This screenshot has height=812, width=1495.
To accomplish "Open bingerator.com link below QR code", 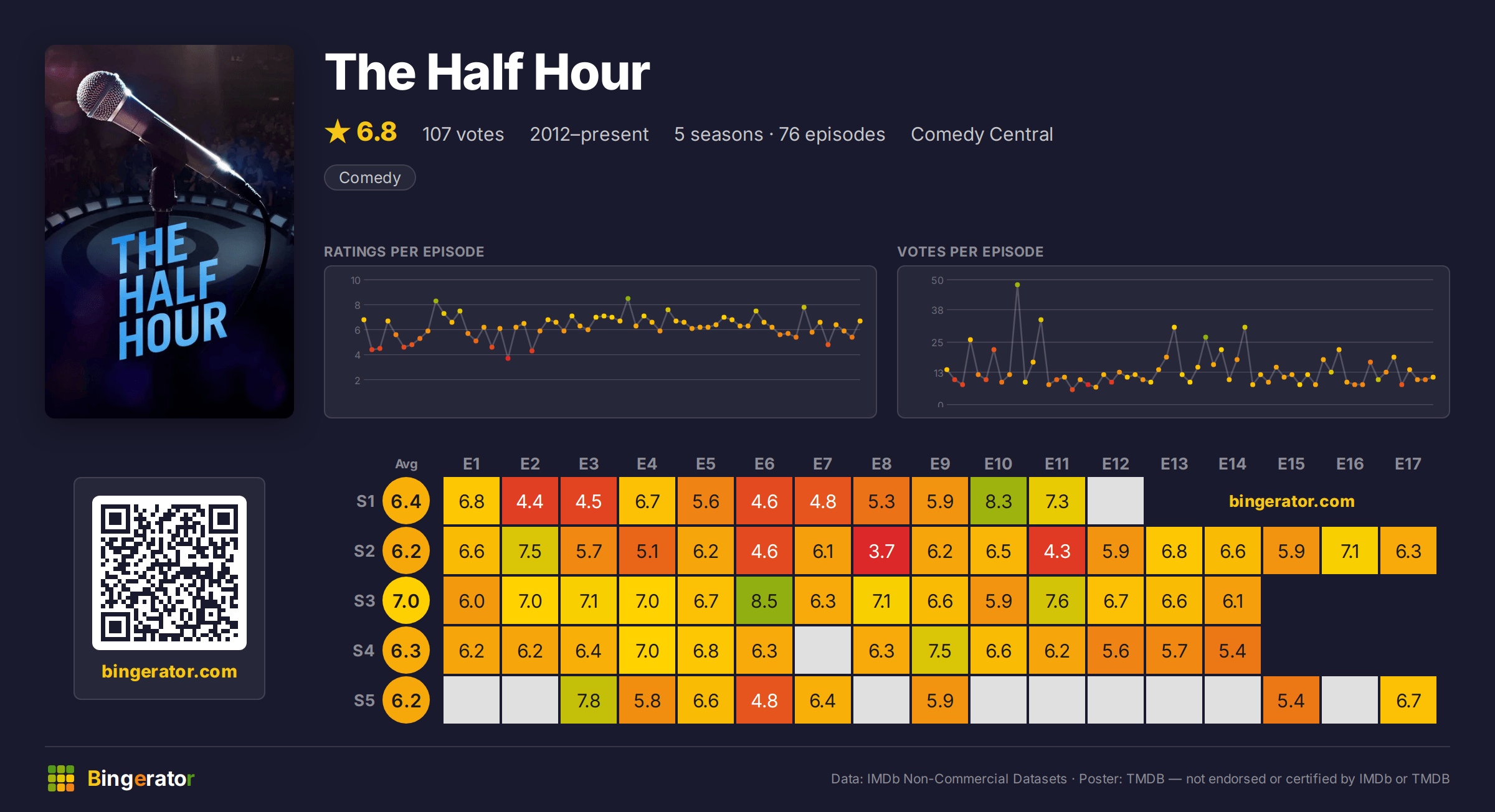I will click(169, 671).
